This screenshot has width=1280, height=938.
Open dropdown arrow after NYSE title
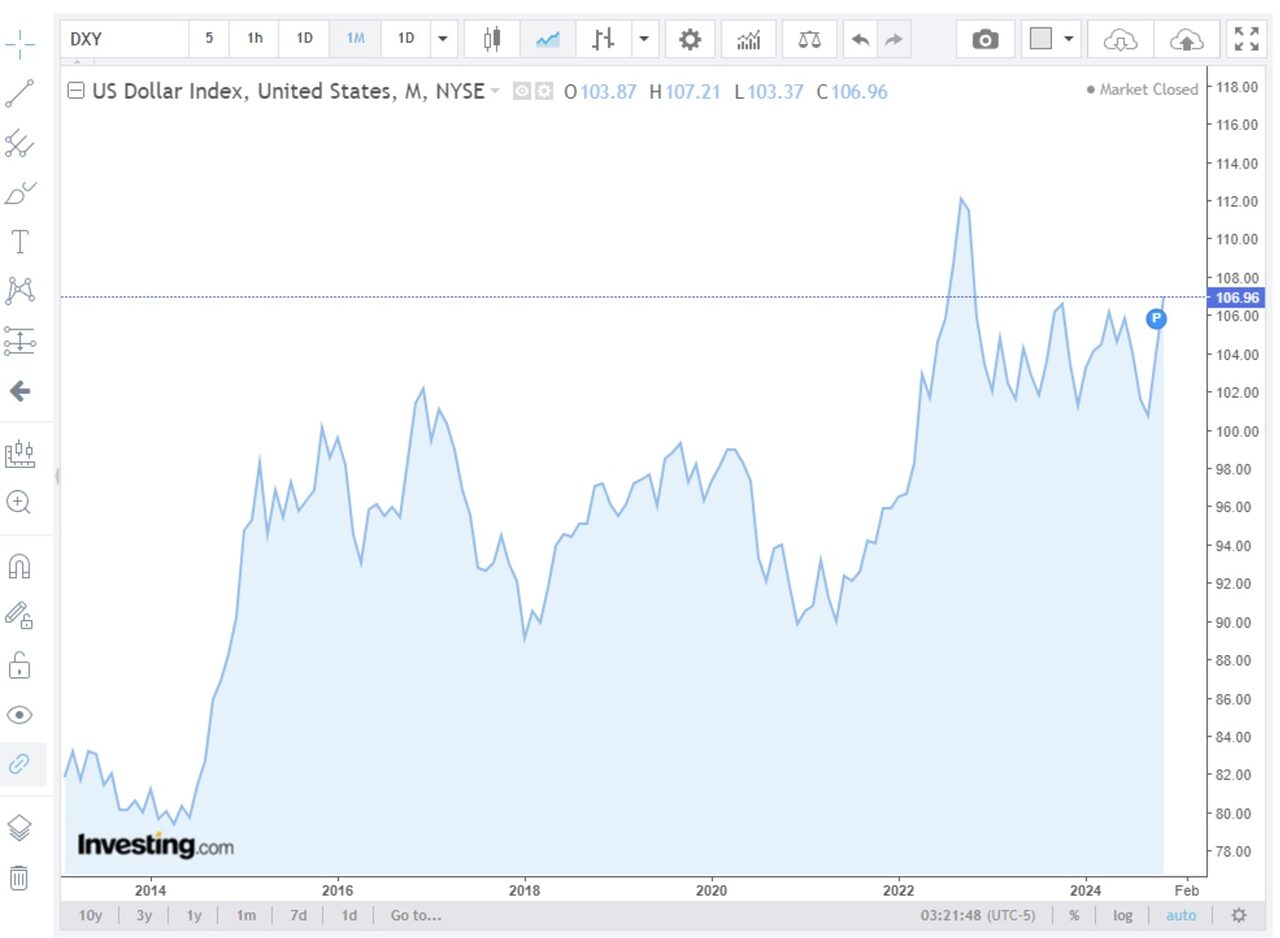pos(494,91)
